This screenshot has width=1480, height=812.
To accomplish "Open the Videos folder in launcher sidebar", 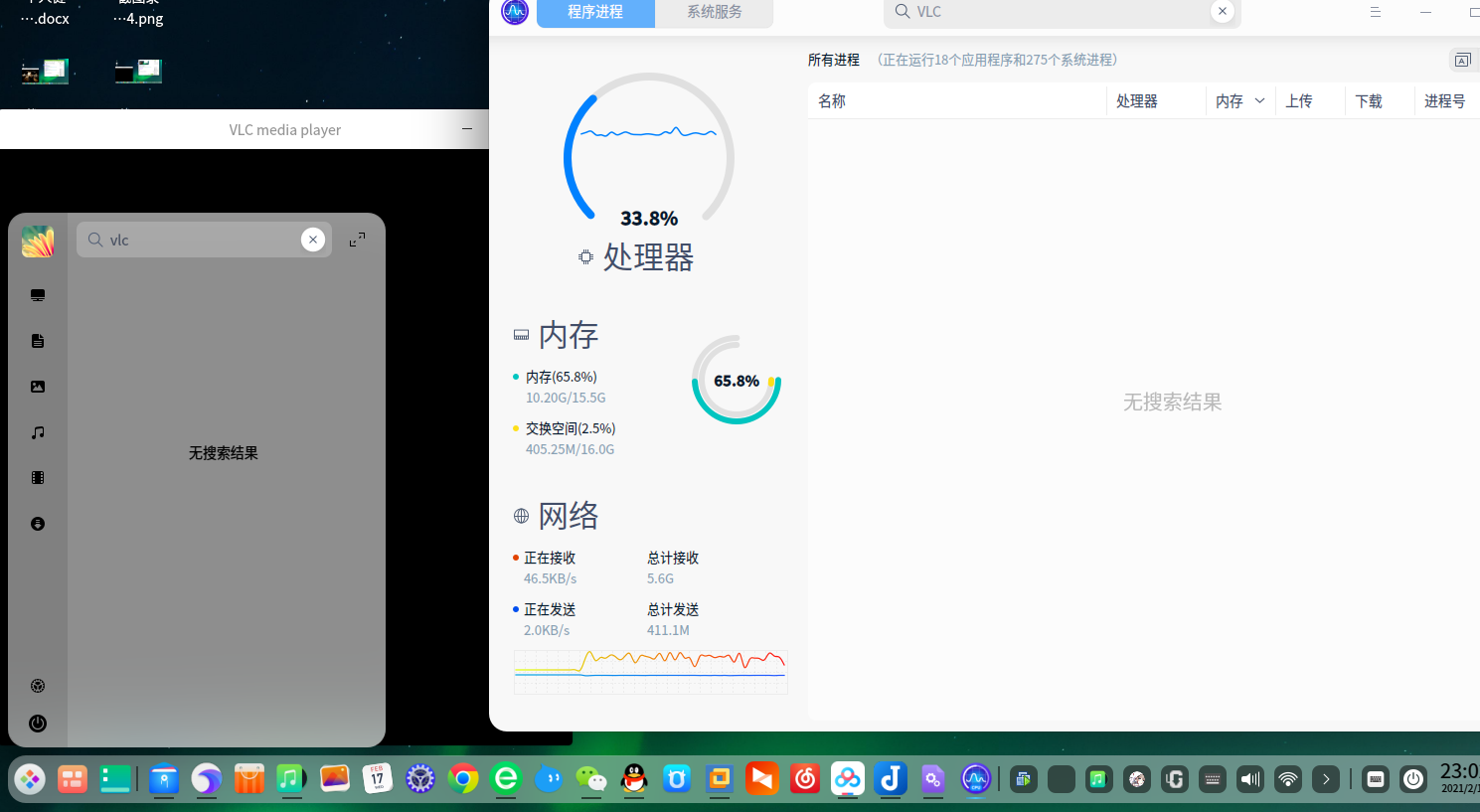I will (x=38, y=478).
